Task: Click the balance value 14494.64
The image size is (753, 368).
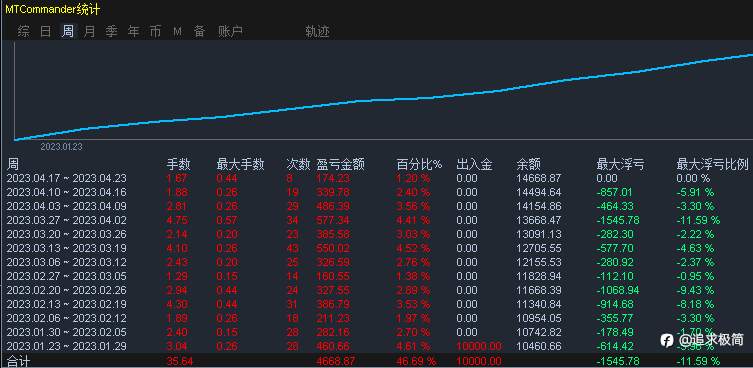Action: coord(538,192)
